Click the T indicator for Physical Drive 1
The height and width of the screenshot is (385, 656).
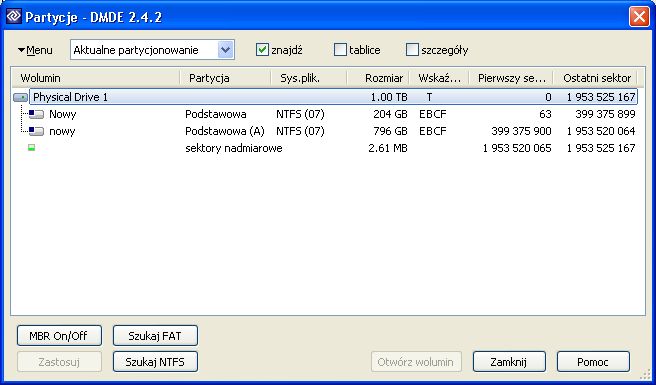point(429,97)
